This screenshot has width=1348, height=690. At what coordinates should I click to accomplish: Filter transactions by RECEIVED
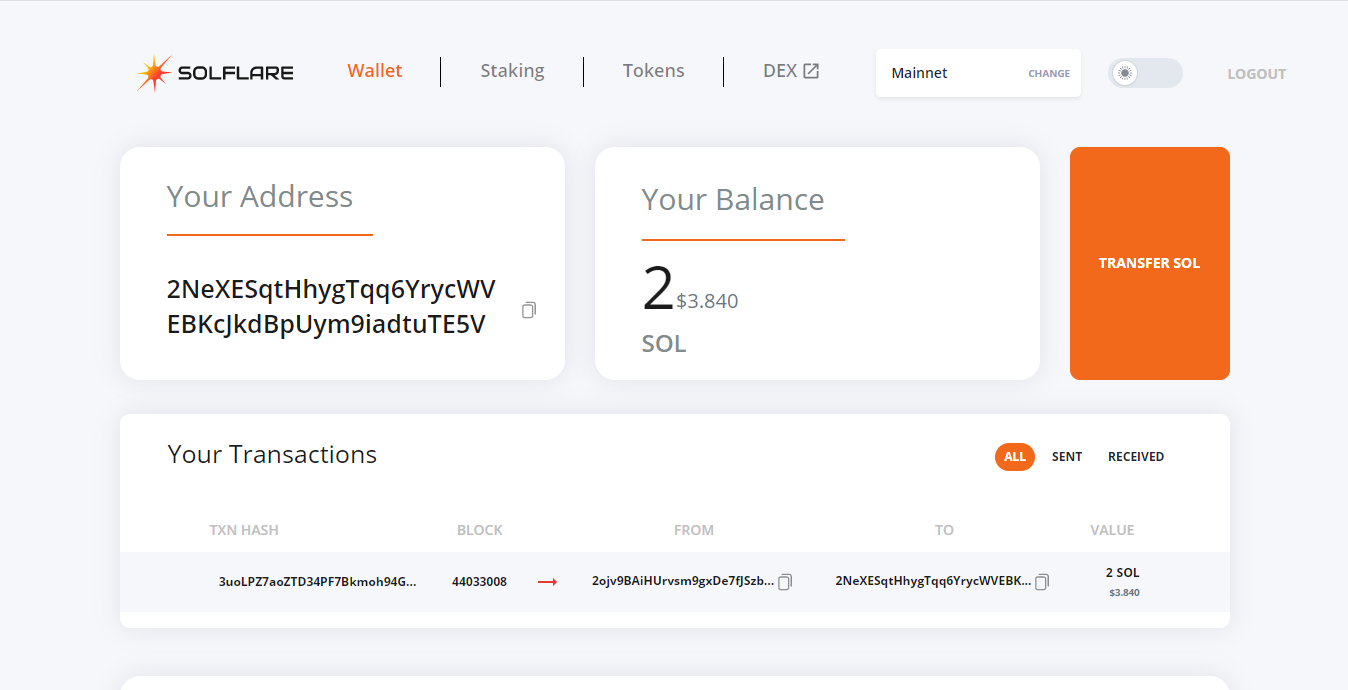(x=1136, y=457)
